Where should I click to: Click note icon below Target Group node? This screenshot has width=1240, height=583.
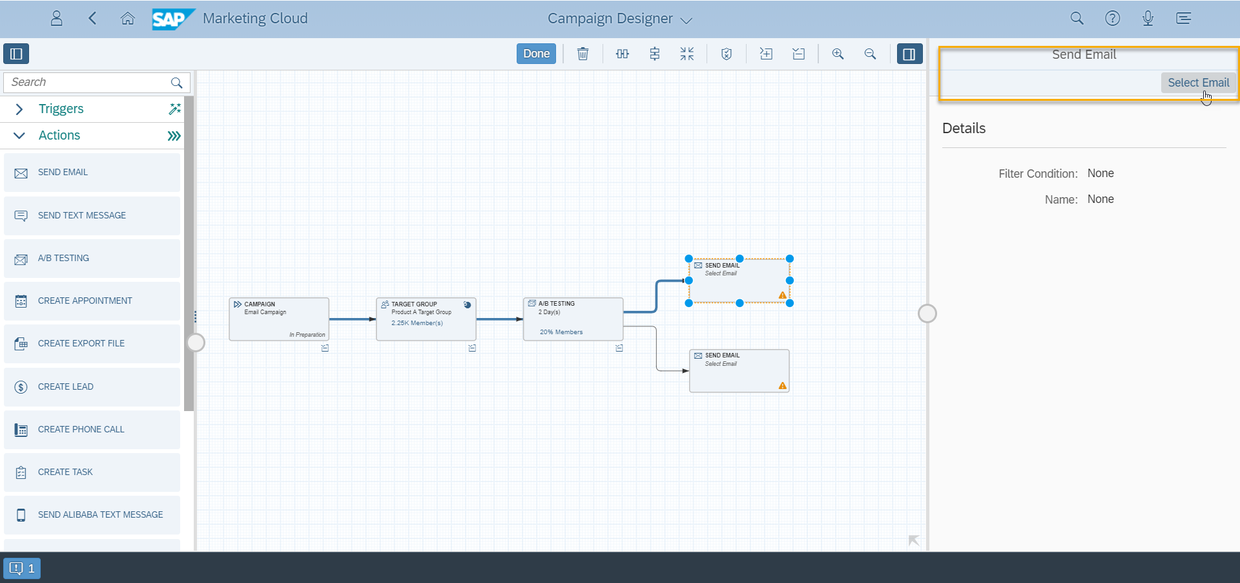[472, 348]
